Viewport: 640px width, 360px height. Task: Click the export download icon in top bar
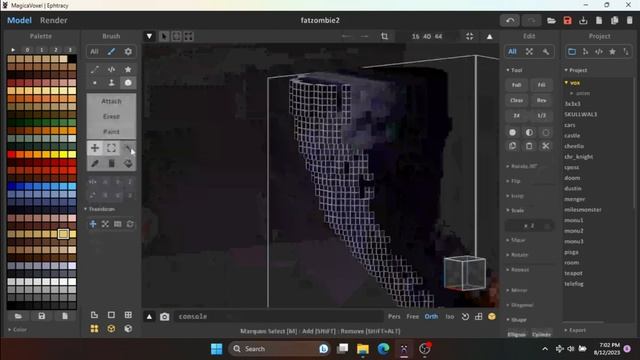583,20
